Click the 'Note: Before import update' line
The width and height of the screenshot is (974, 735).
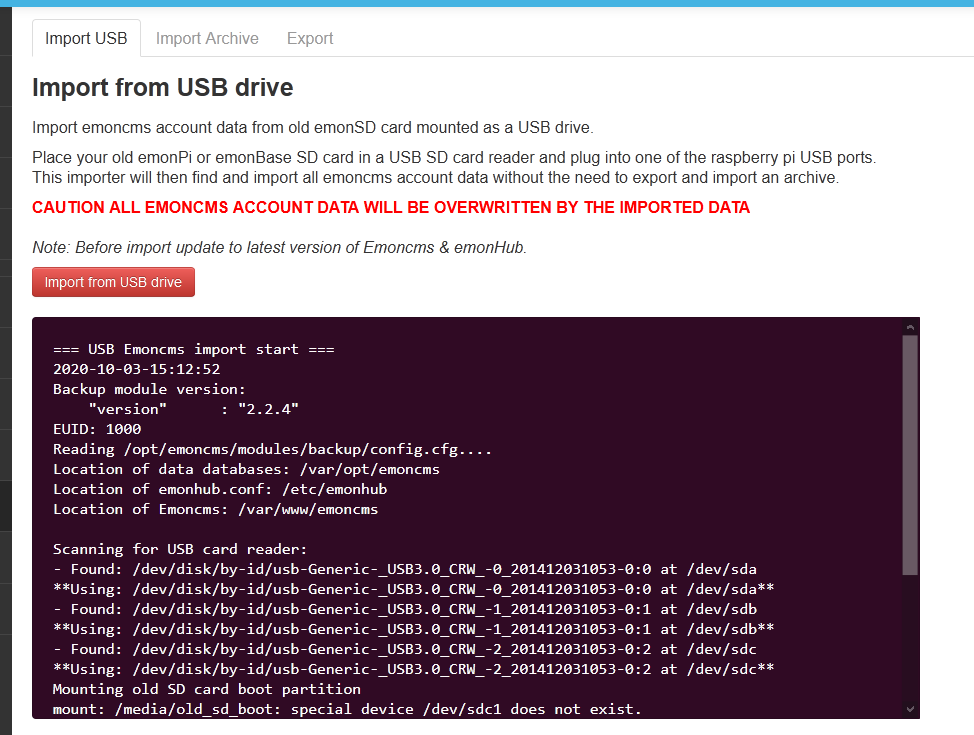point(280,247)
